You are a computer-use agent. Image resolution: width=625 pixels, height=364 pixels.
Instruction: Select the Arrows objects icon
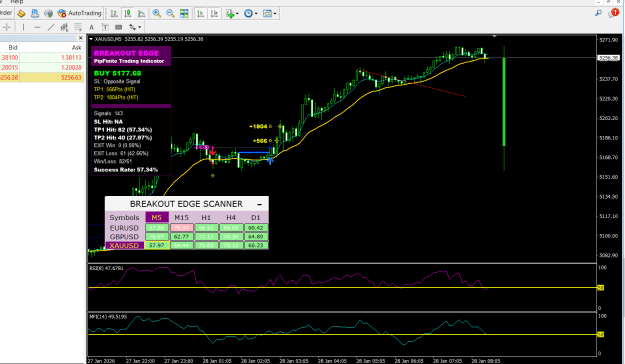(132, 27)
